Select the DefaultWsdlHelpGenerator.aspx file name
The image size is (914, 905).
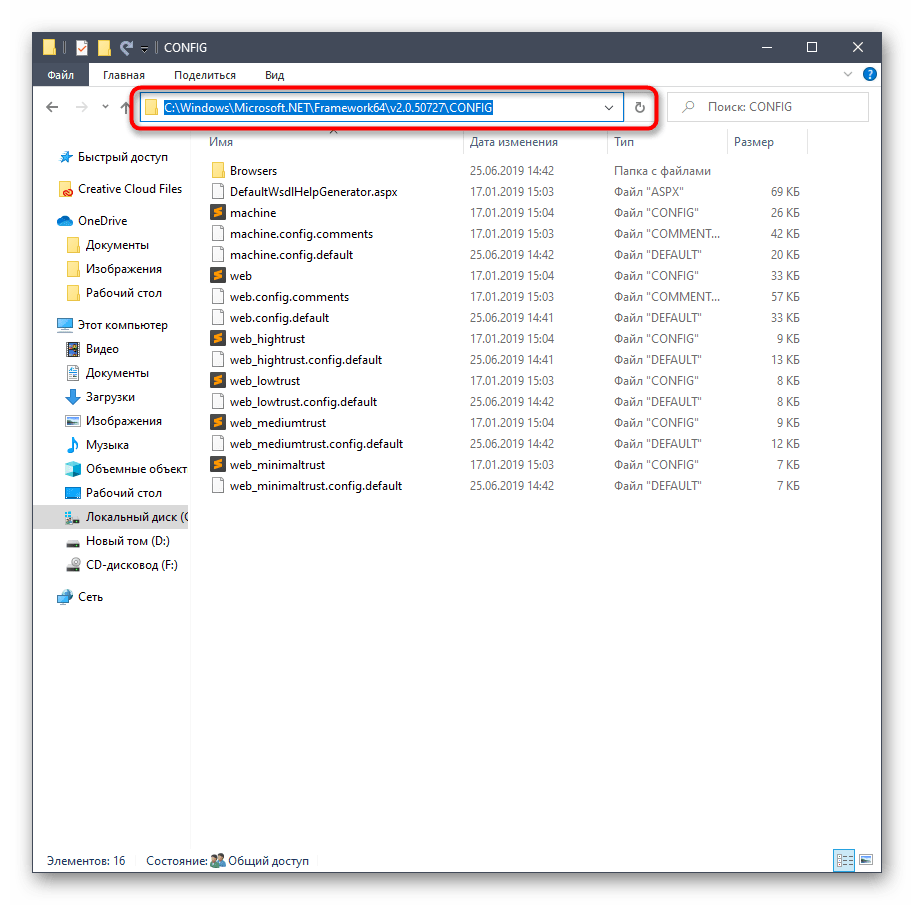tap(314, 192)
